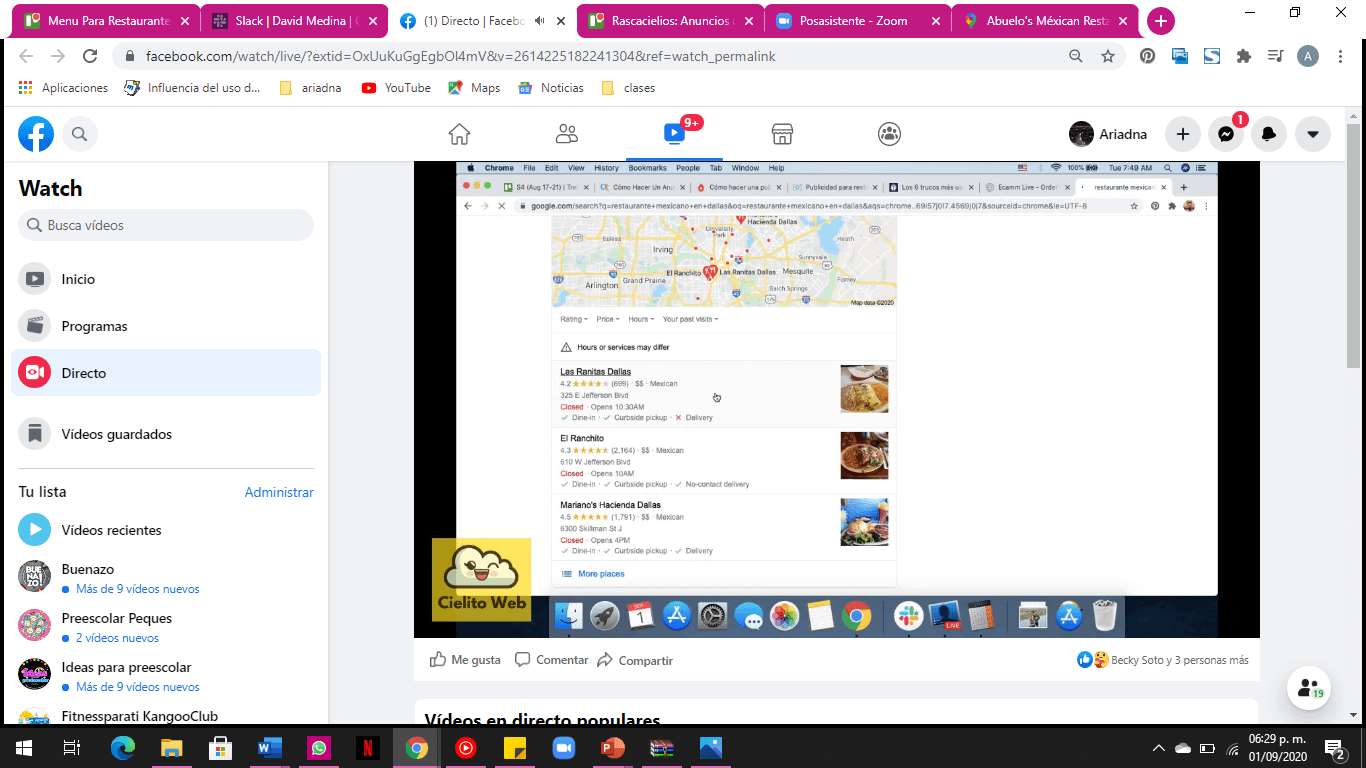Reload the page
The image size is (1366, 768).
pyautogui.click(x=90, y=57)
